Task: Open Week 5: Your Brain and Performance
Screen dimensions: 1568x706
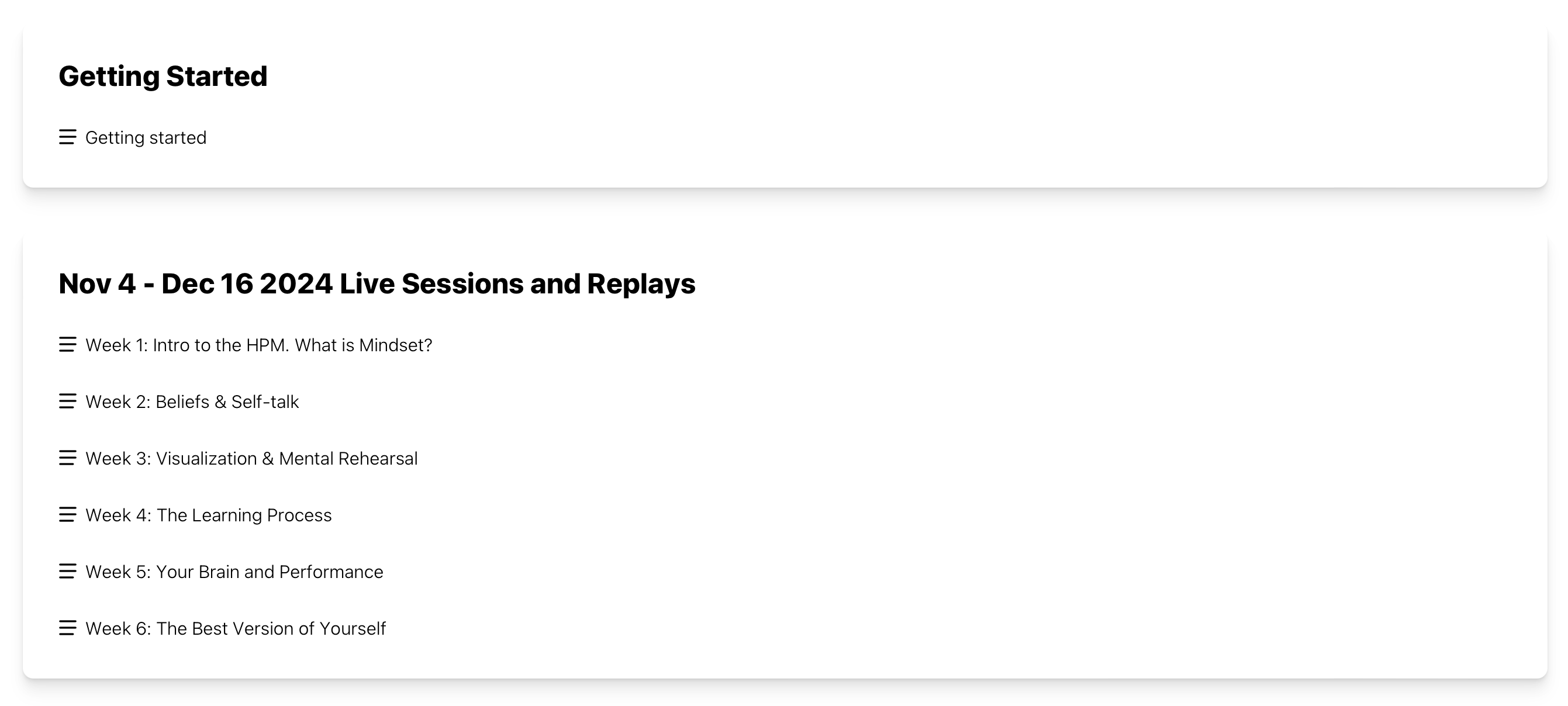Action: pyautogui.click(x=234, y=572)
